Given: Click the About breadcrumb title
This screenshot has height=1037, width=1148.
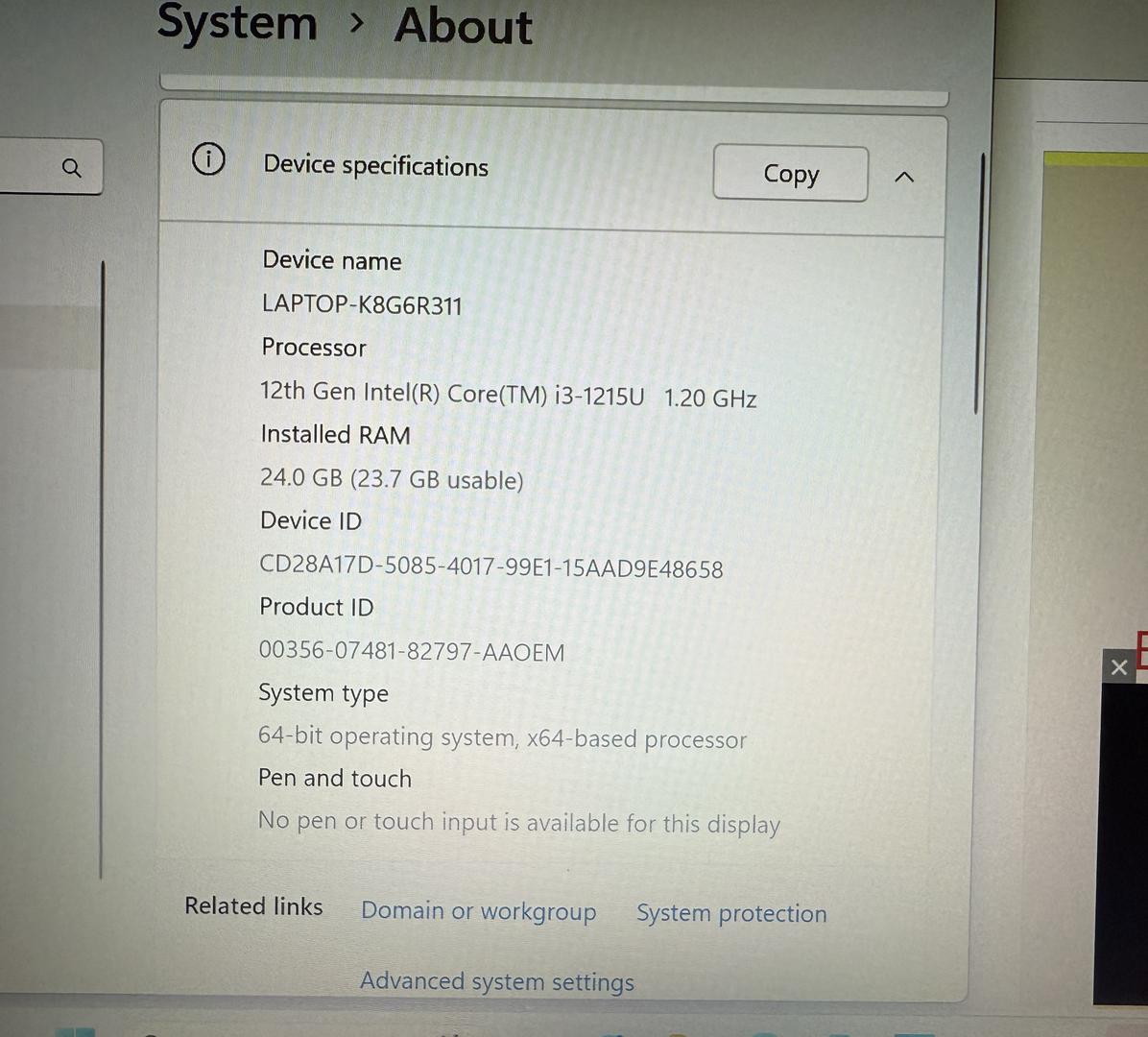Looking at the screenshot, I should click(x=463, y=26).
